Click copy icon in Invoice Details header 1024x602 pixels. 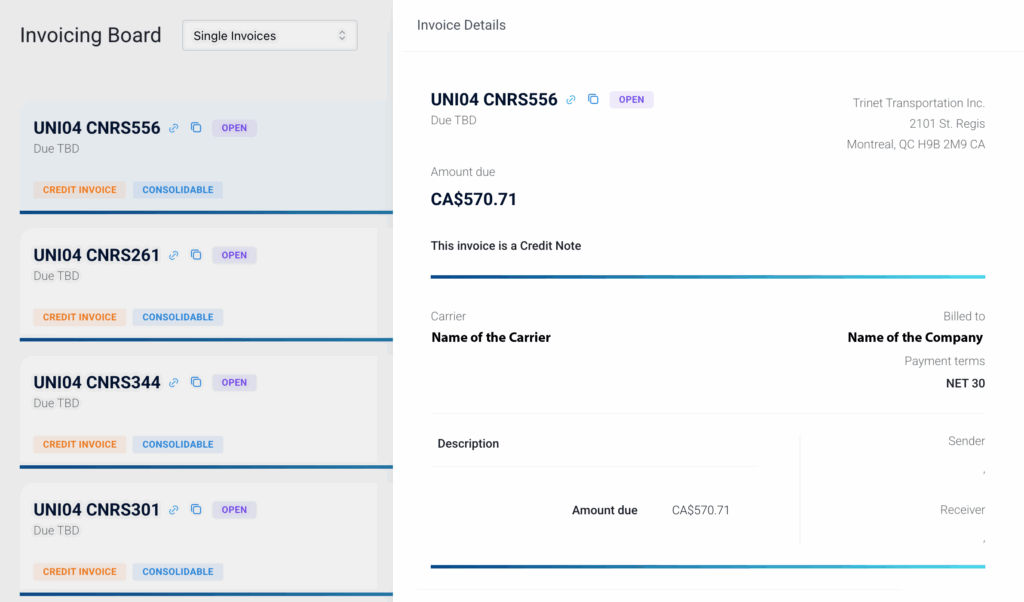coord(593,99)
